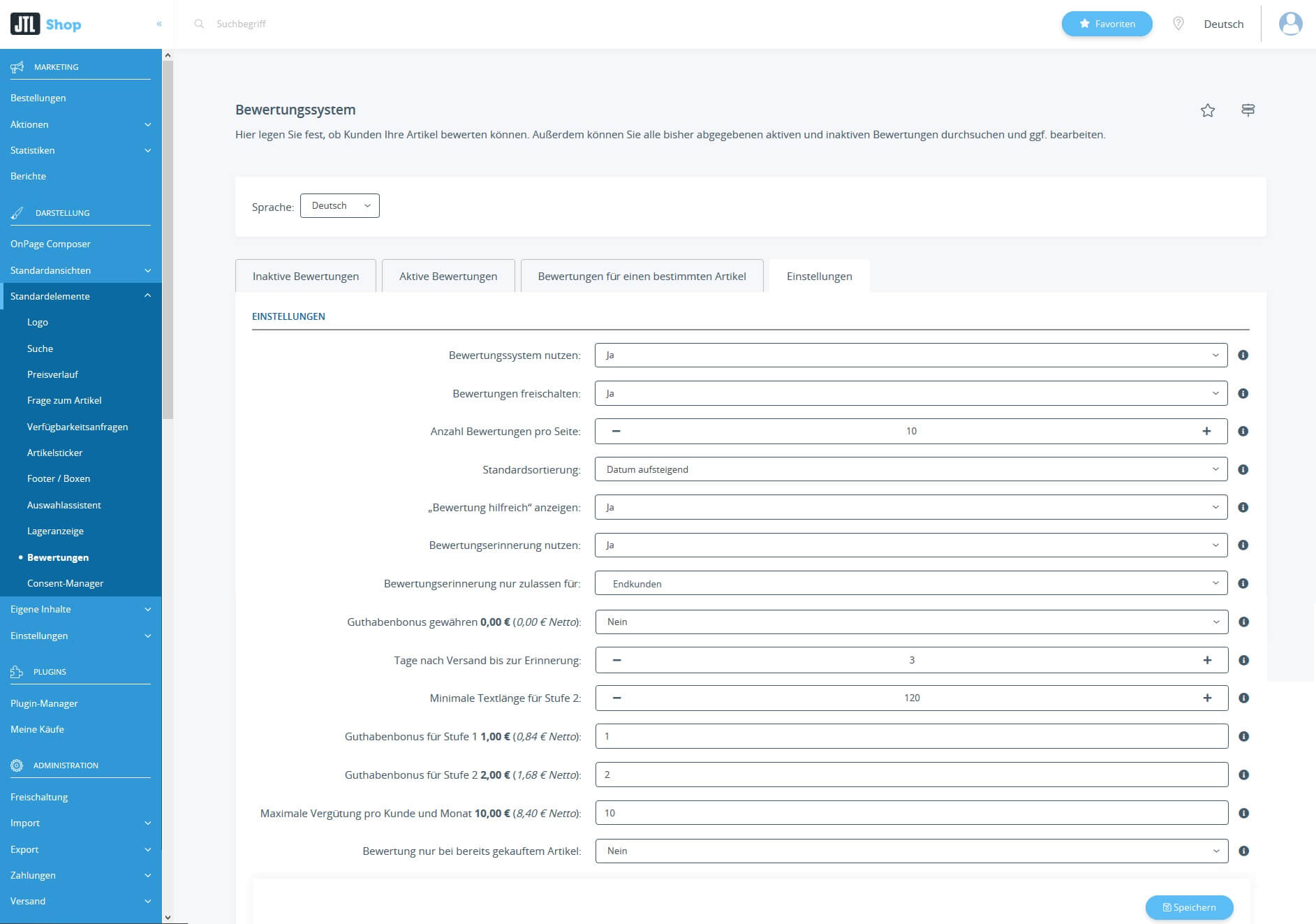Switch to Inaktive Bewertungen tab
The width and height of the screenshot is (1316, 924).
coord(306,276)
